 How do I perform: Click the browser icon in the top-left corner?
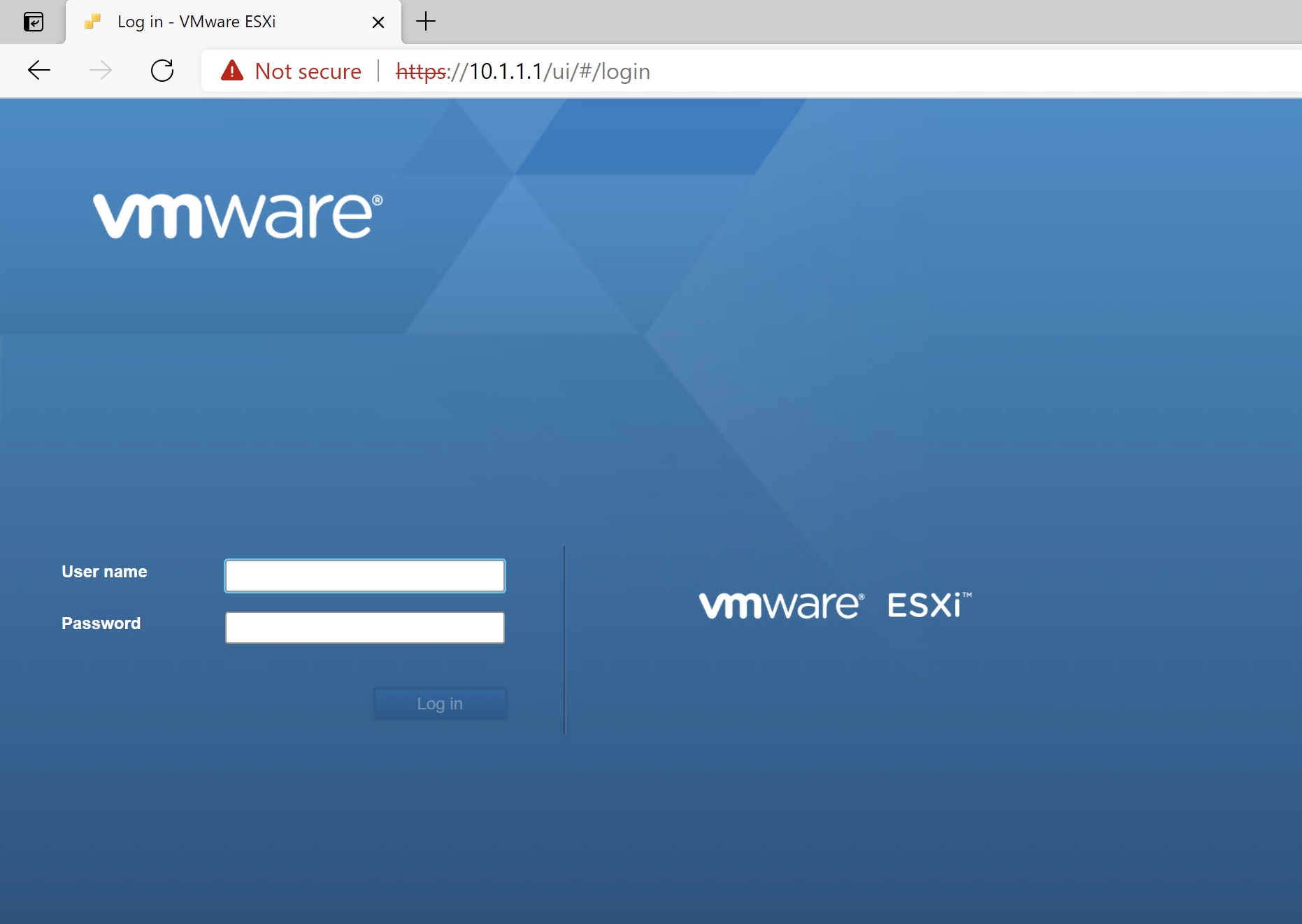tap(33, 22)
